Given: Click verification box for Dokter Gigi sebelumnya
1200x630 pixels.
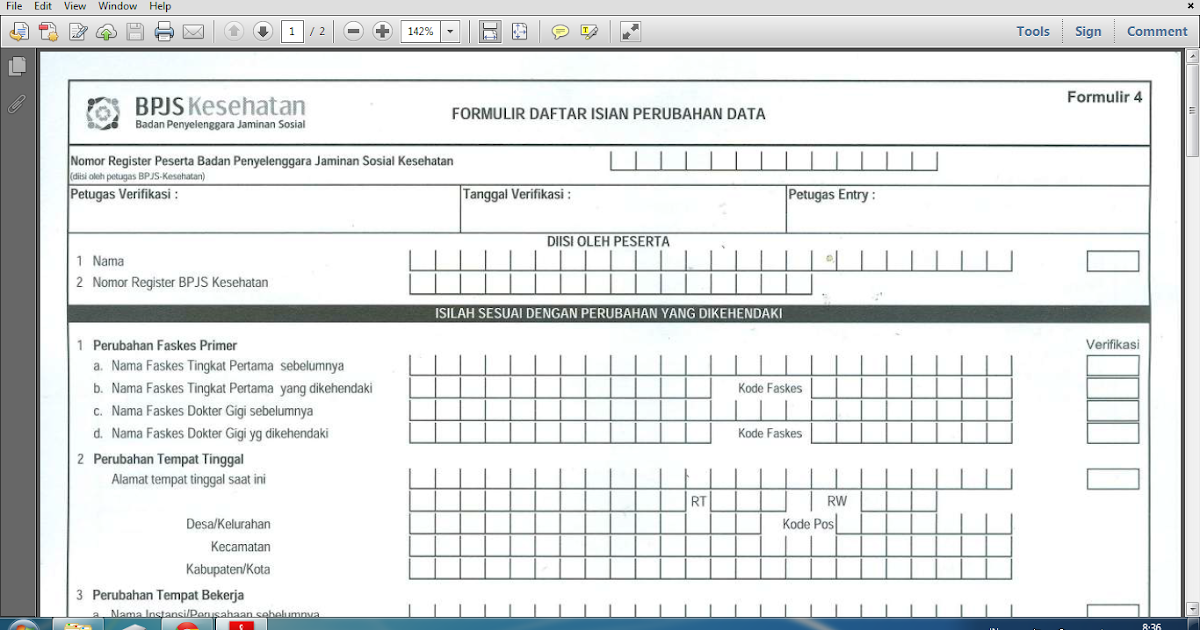Looking at the screenshot, I should point(1113,411).
